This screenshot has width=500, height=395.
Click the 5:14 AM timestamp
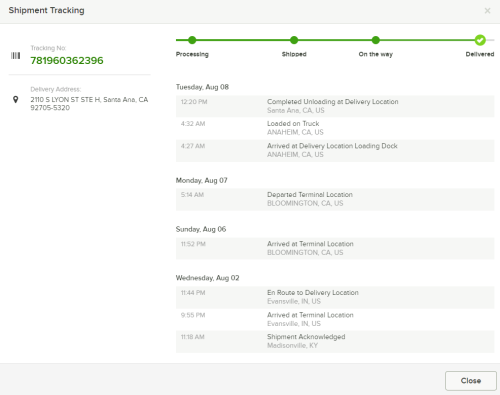[x=192, y=195]
